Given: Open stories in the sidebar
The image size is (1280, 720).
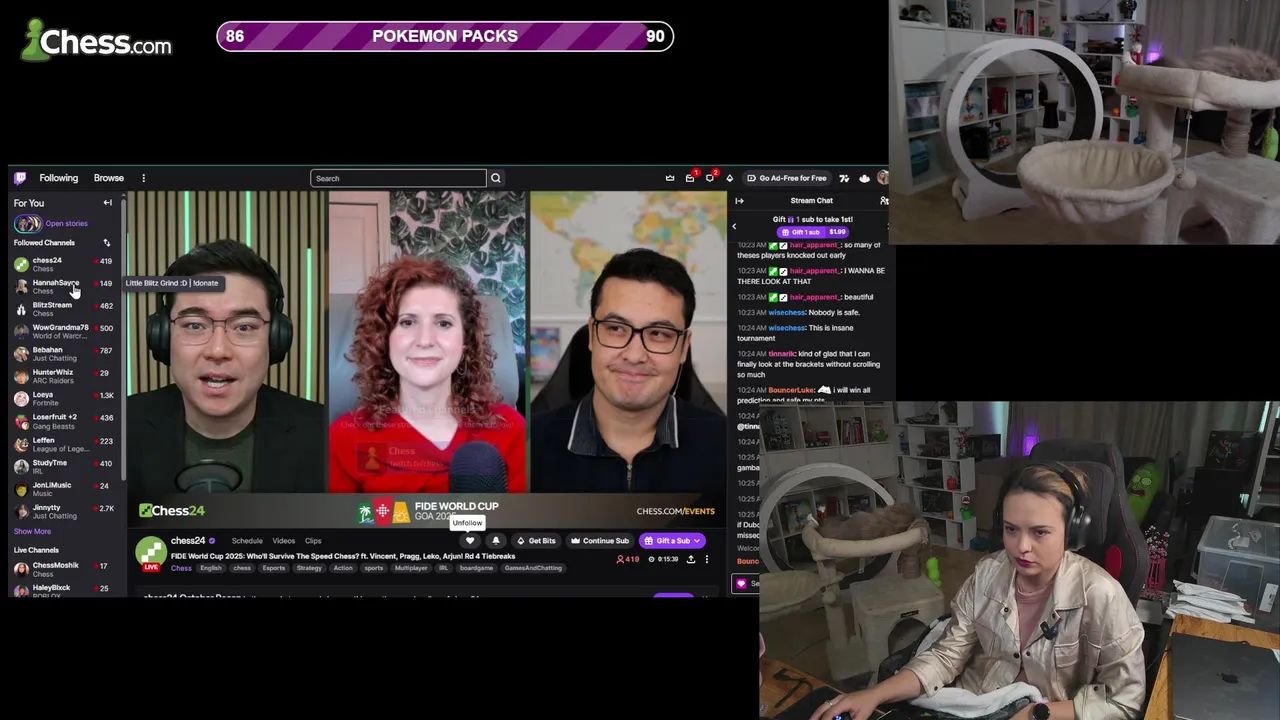Looking at the screenshot, I should 50,224.
